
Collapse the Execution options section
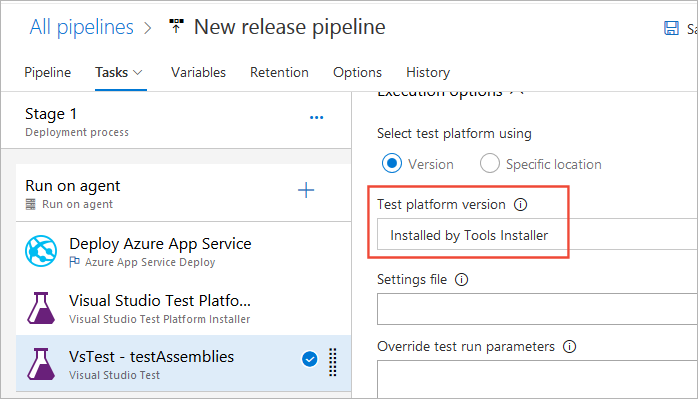click(517, 93)
